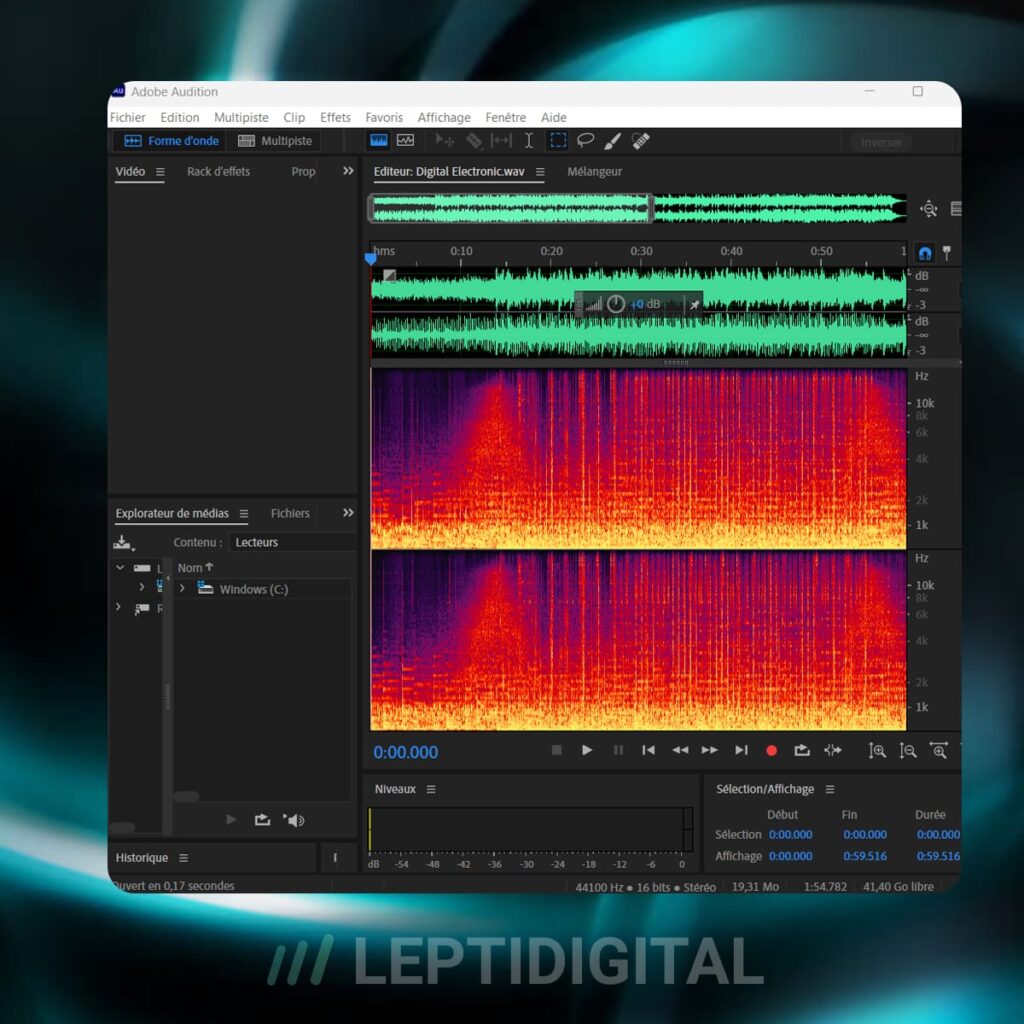Move playhead to previous marker
The image size is (1024, 1024).
(648, 750)
